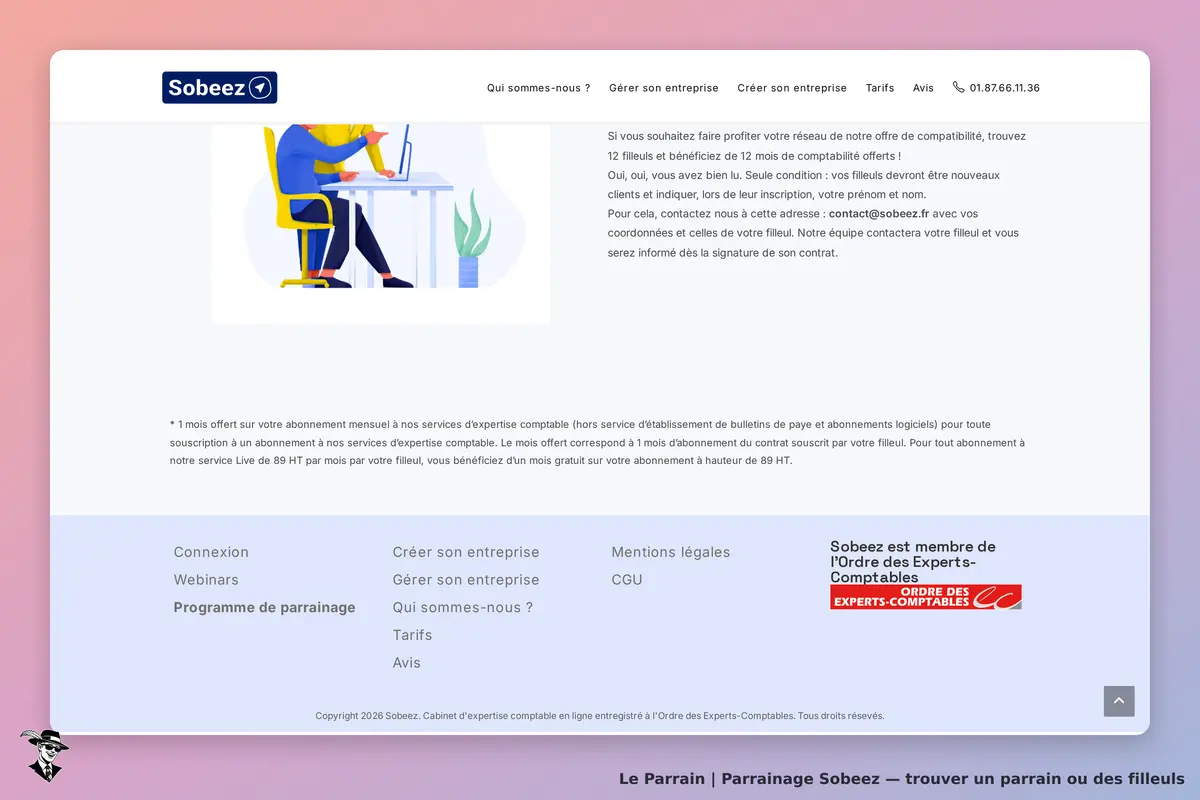
Task: Open the Connexion footer link
Action: coord(211,552)
